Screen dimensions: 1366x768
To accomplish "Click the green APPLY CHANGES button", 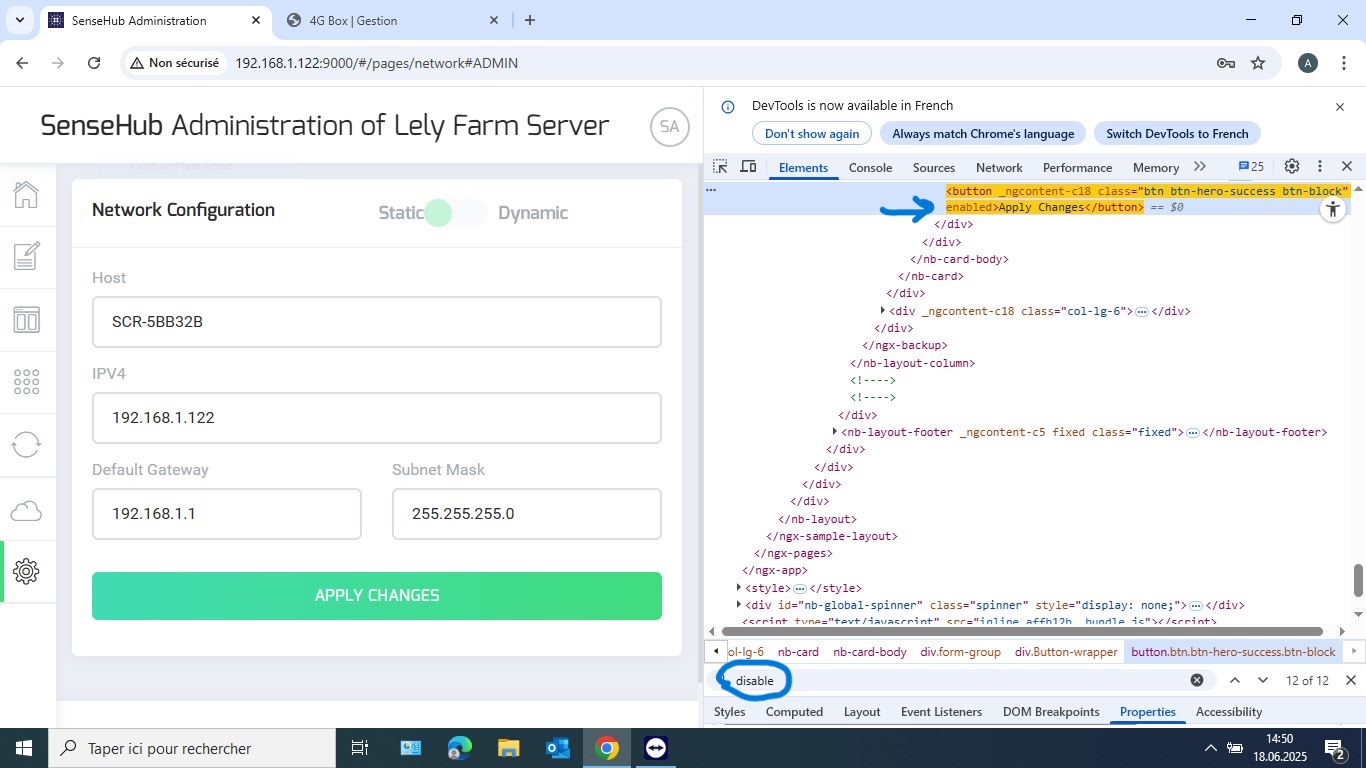I will tap(377, 596).
